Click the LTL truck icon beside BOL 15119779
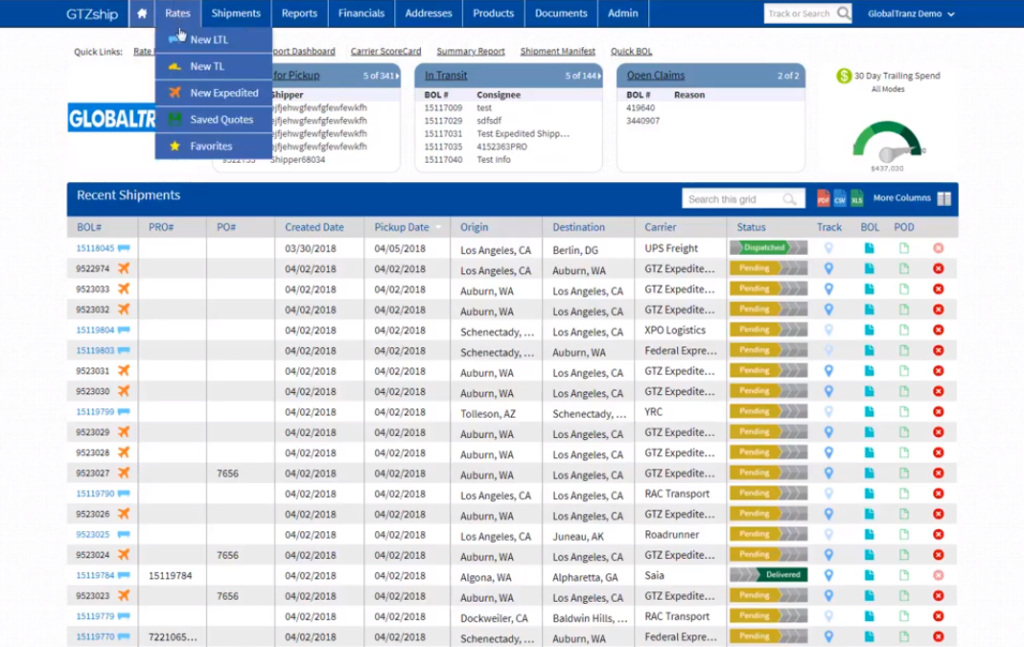 (123, 616)
